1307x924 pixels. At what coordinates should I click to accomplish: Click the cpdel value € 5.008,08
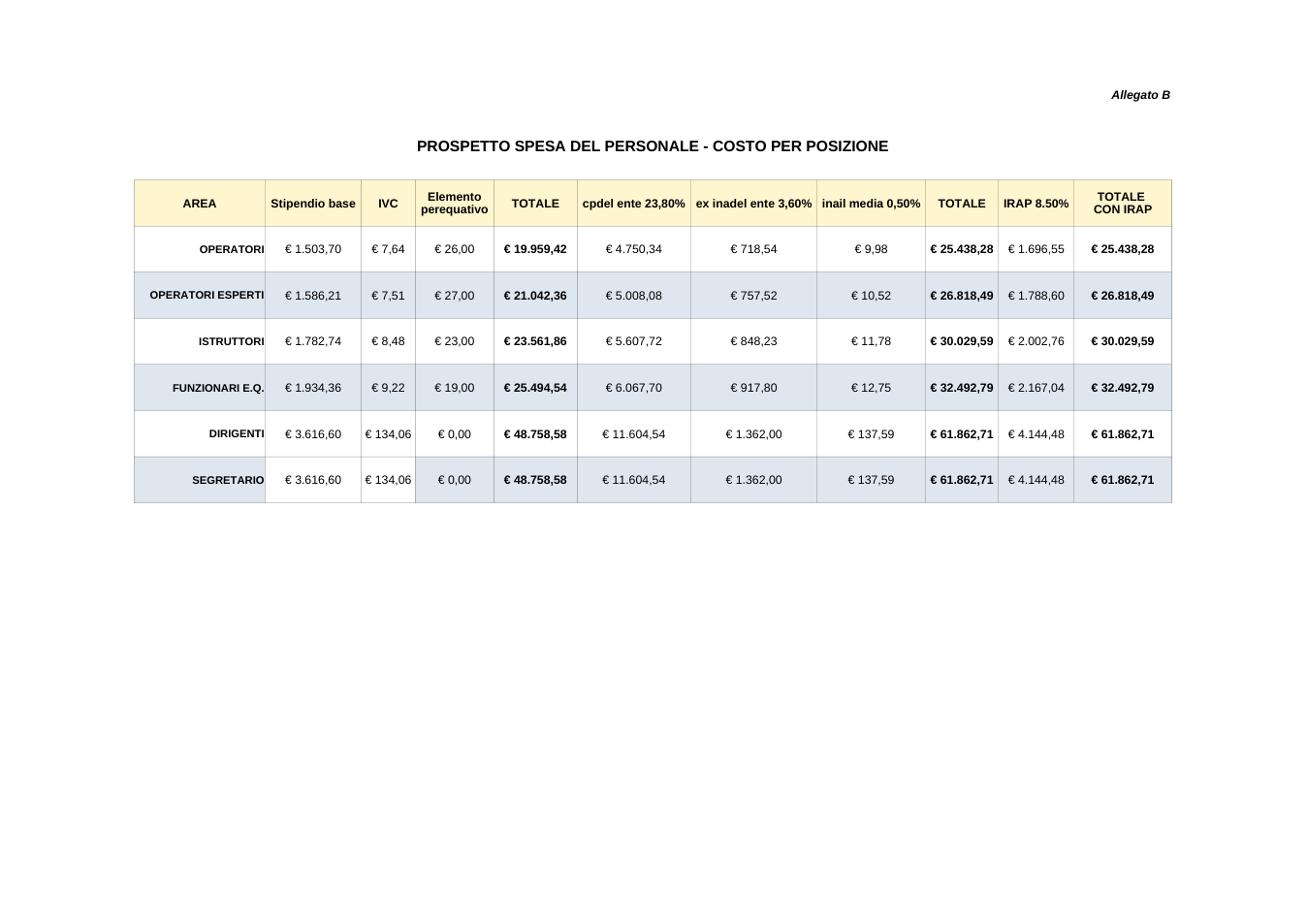click(x=634, y=296)
